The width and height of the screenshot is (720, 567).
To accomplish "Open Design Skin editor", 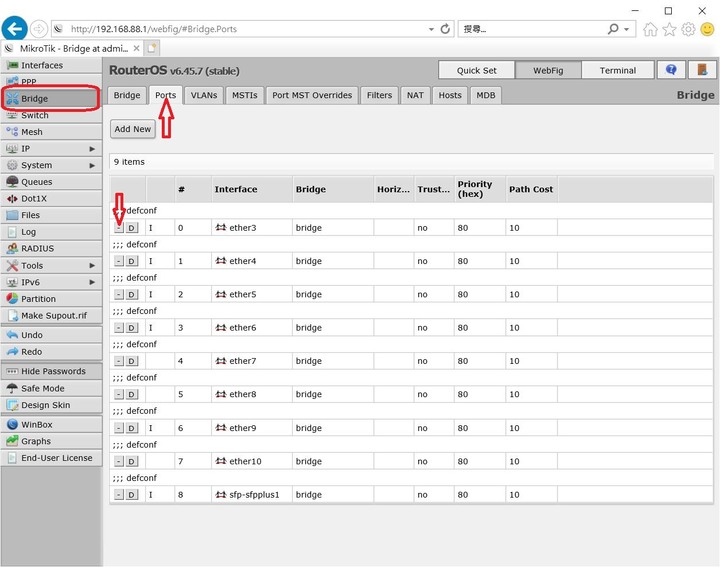I will coord(51,405).
